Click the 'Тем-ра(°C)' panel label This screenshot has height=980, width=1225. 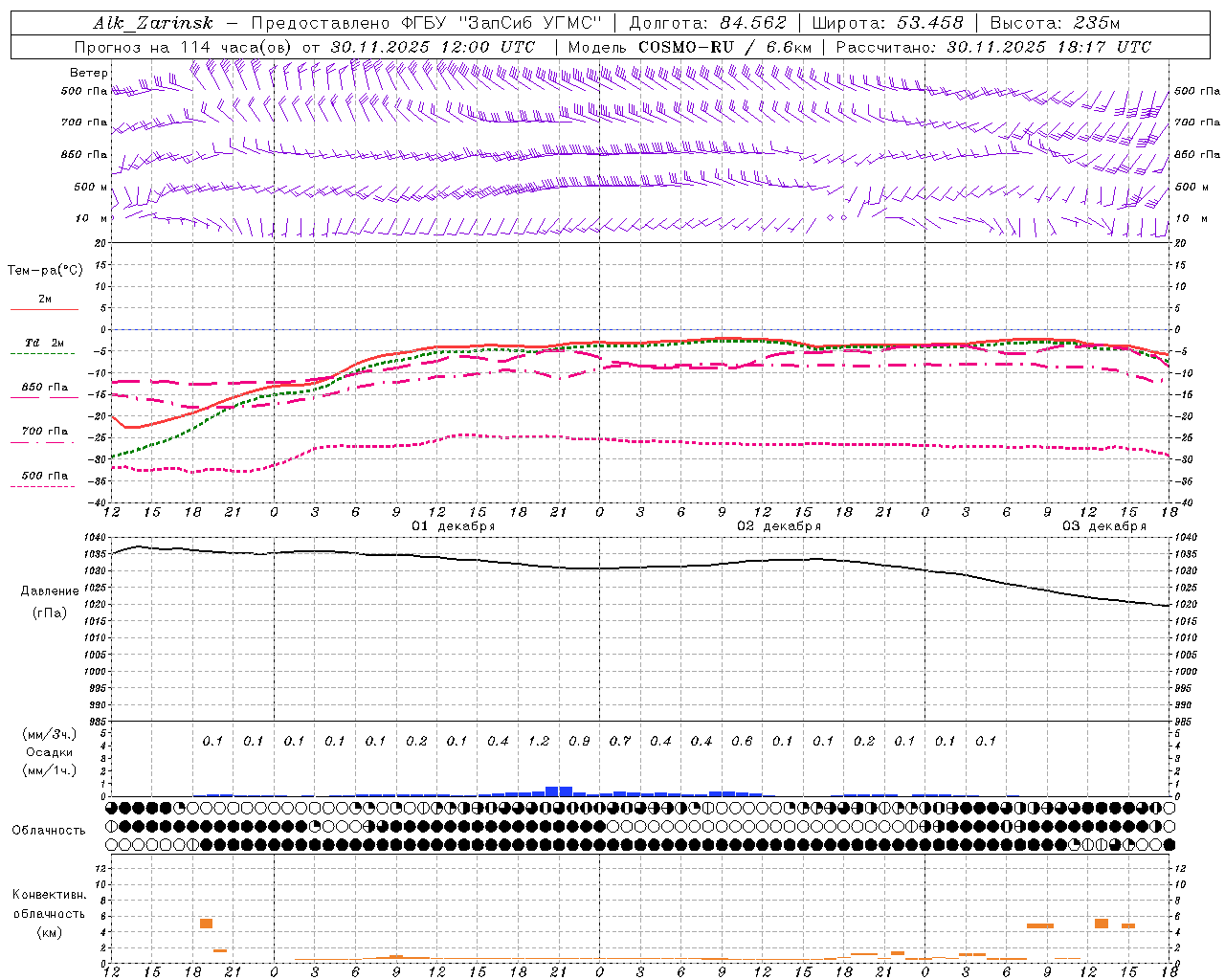[x=45, y=271]
